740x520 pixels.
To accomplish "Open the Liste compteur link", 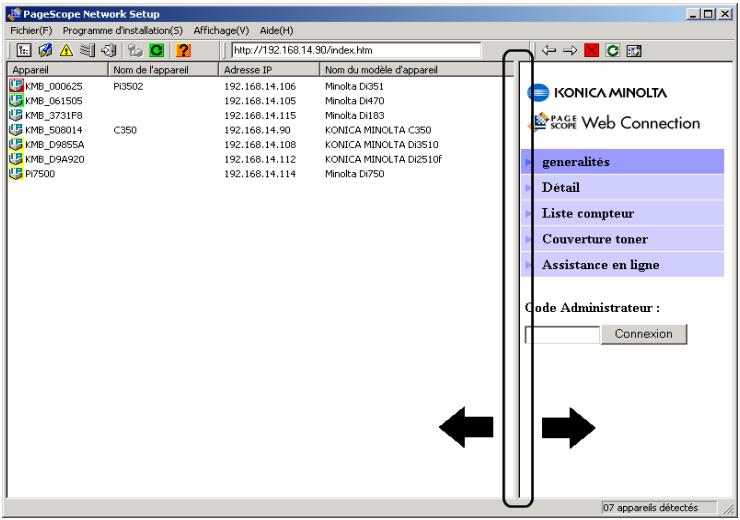I will (x=622, y=213).
